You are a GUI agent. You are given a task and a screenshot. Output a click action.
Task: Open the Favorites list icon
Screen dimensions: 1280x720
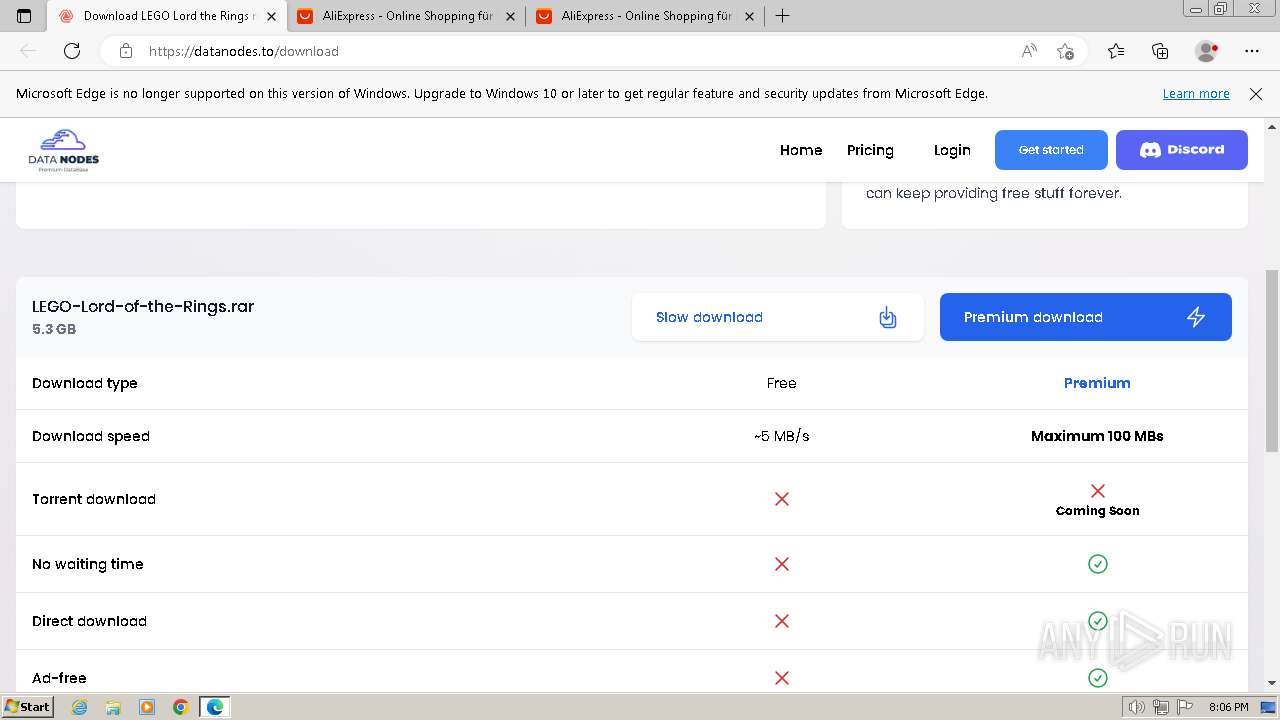[x=1116, y=51]
